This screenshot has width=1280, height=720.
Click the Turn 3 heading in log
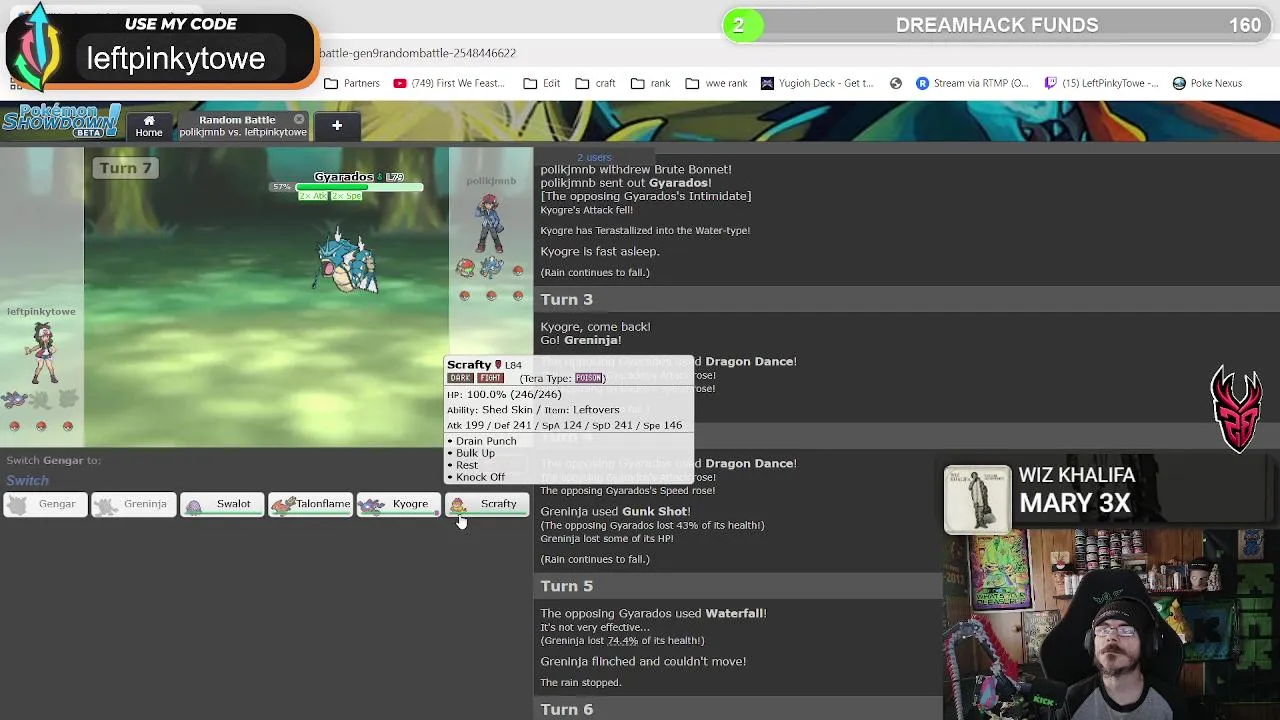pos(567,299)
